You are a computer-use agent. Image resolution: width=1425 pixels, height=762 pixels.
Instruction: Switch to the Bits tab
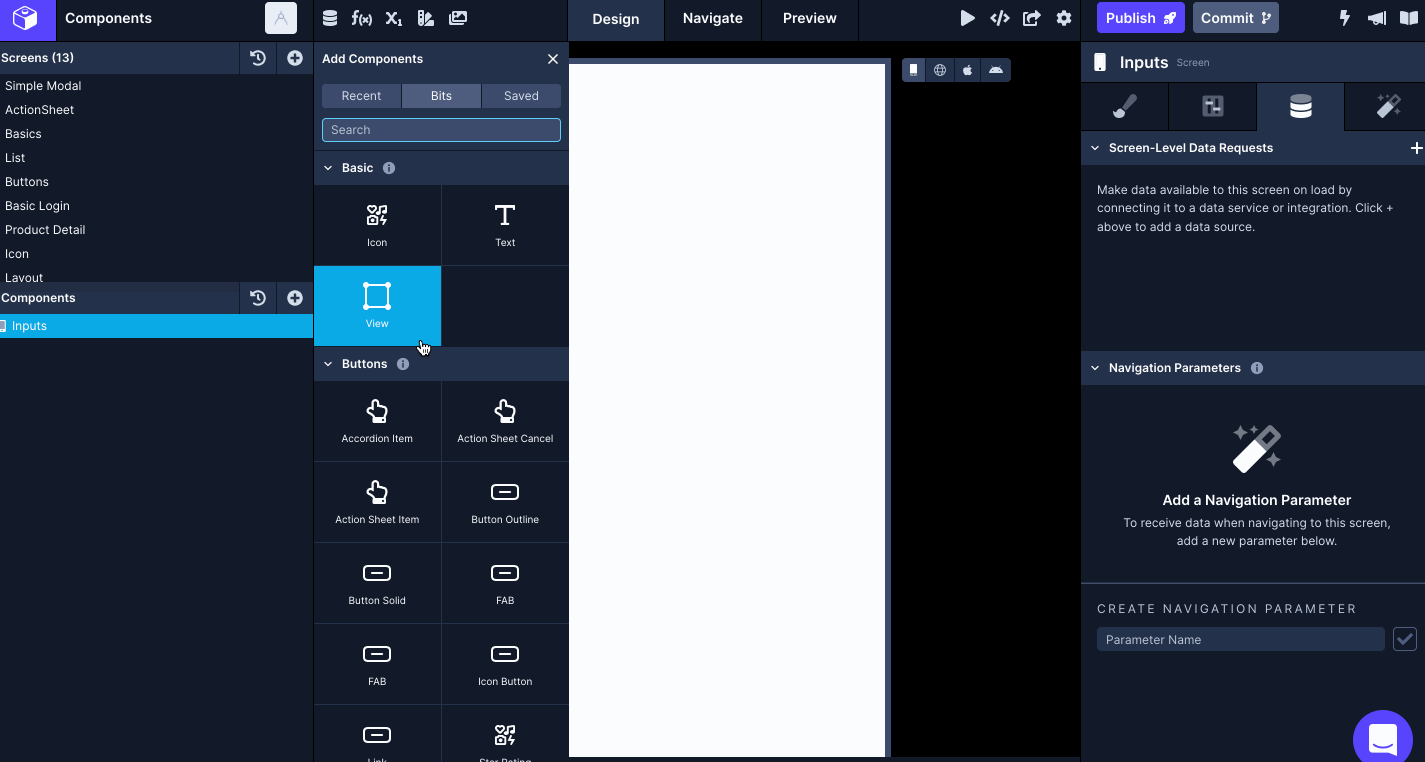(x=442, y=96)
